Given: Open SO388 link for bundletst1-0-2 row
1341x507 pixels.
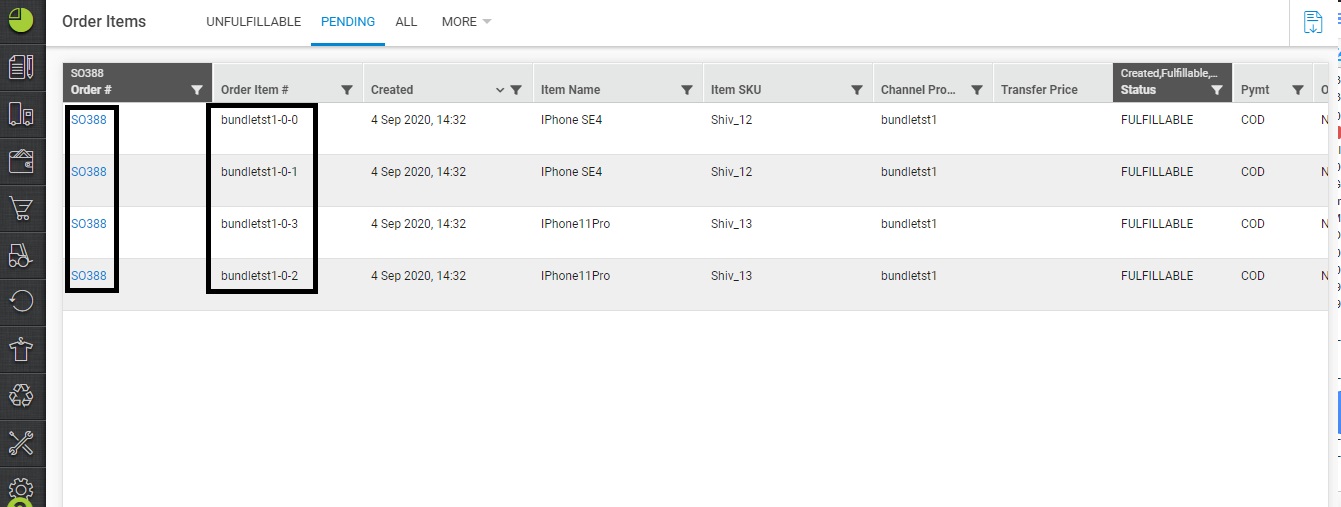Looking at the screenshot, I should [89, 276].
